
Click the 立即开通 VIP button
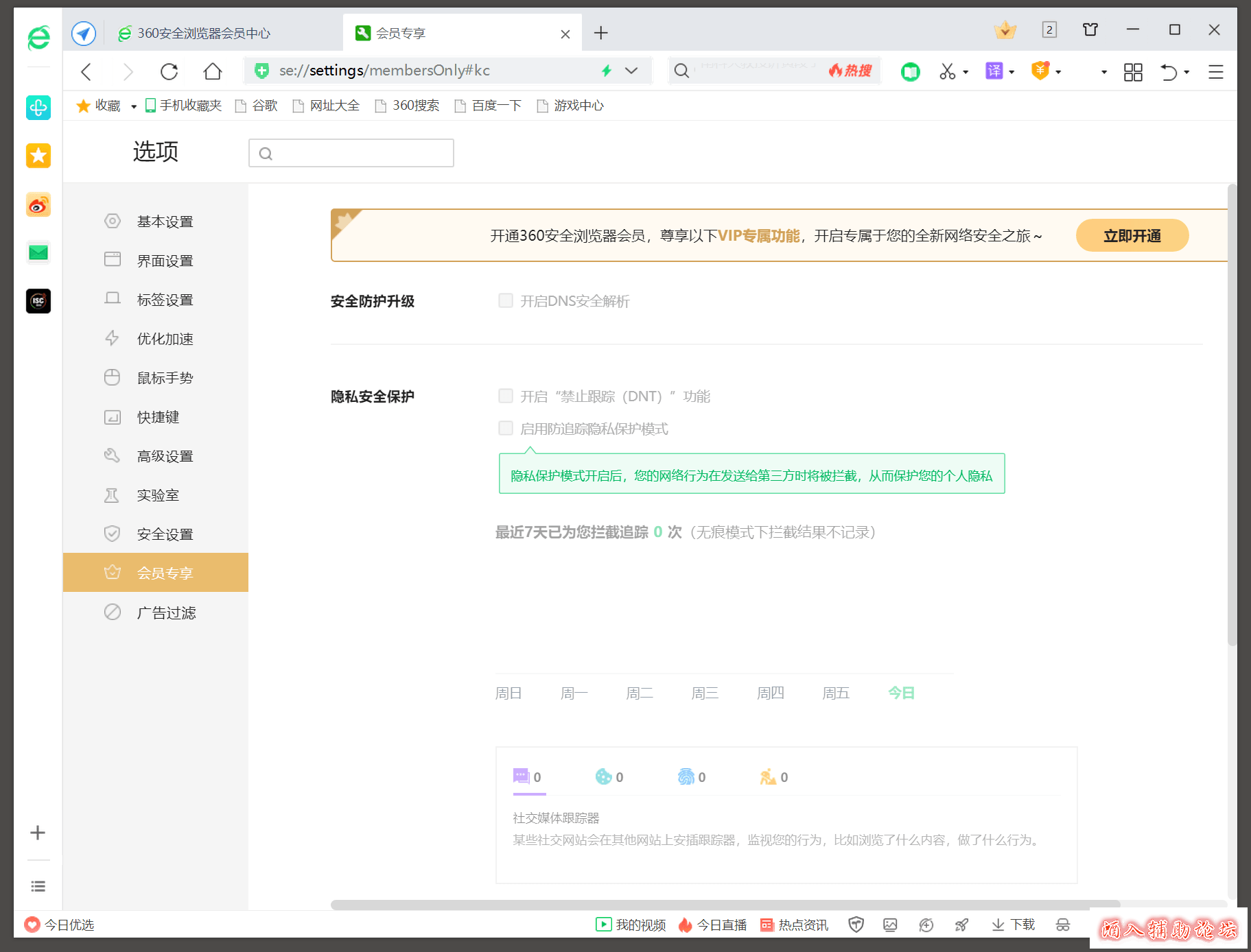click(x=1132, y=236)
